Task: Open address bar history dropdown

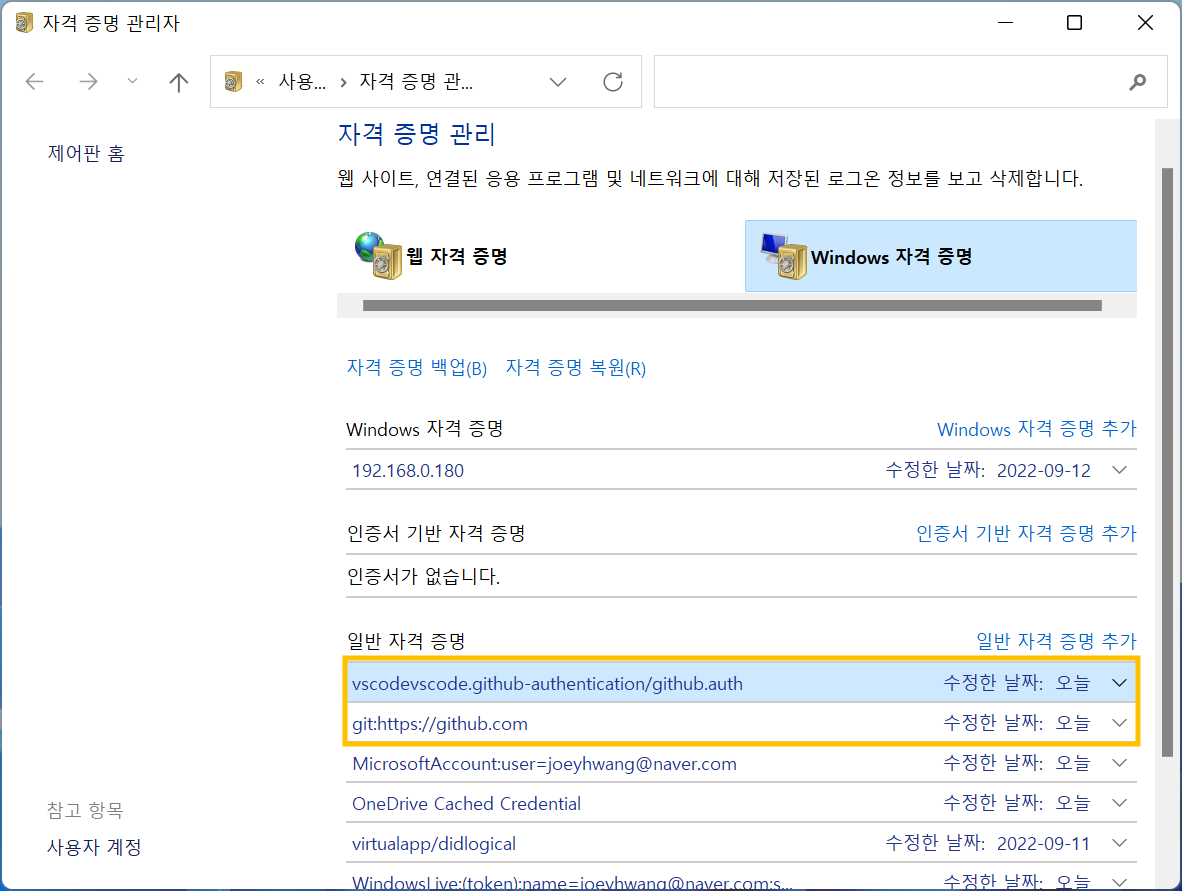Action: coord(558,81)
